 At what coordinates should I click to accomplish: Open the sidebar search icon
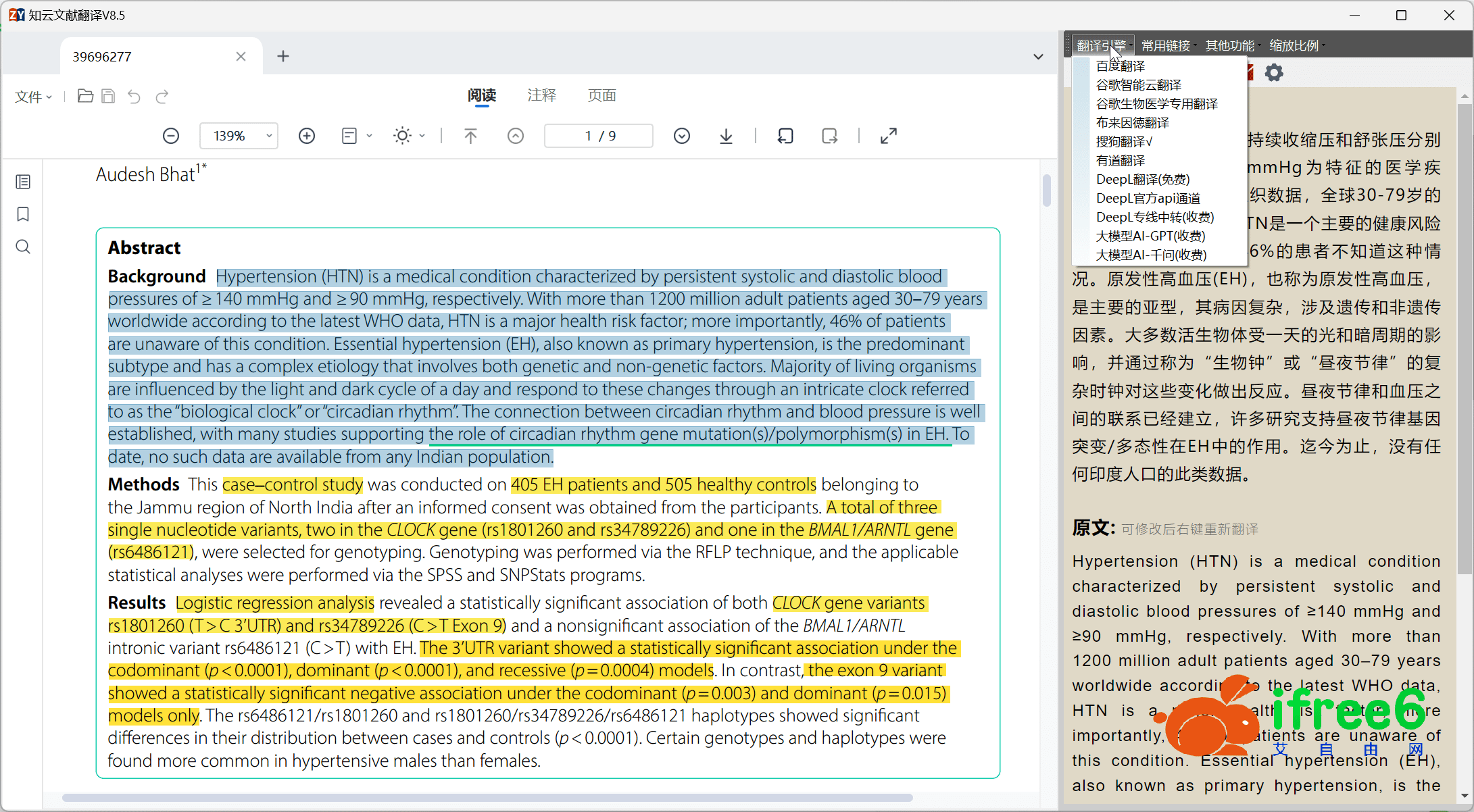[x=23, y=247]
